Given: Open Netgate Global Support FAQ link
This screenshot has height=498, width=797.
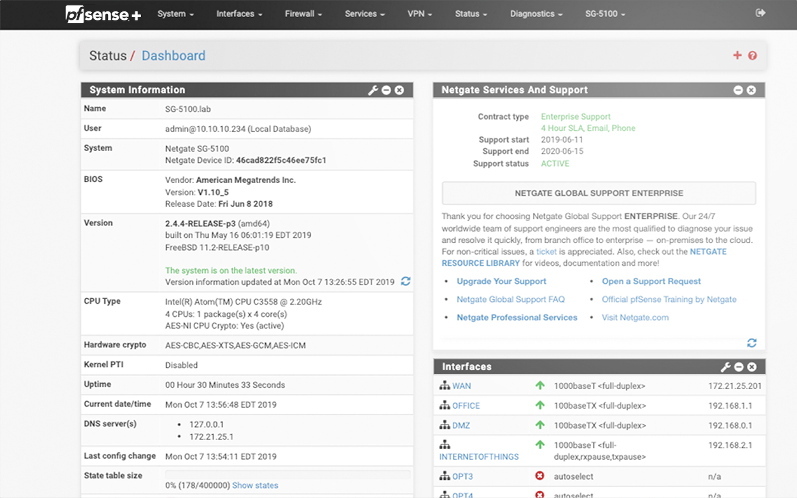Looking at the screenshot, I should 510,299.
